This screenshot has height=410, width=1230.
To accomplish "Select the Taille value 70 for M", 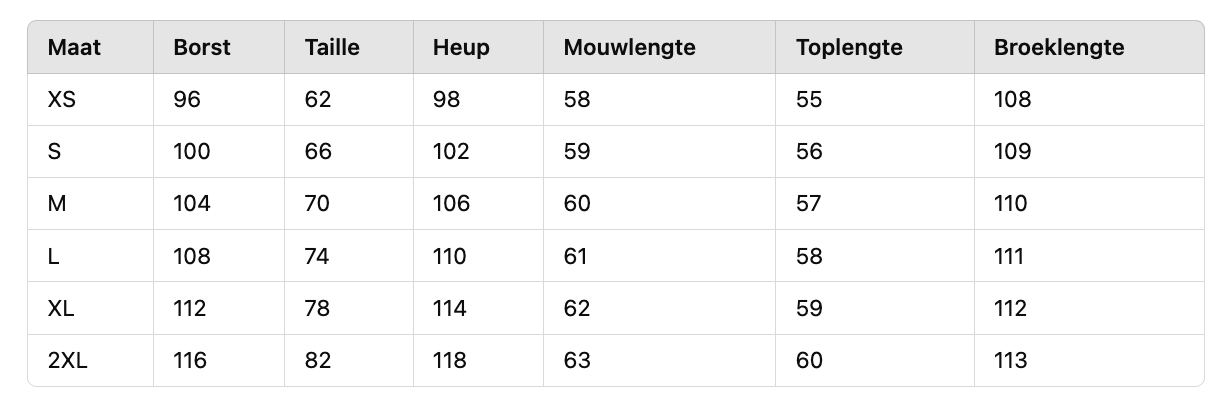I will [x=318, y=204].
